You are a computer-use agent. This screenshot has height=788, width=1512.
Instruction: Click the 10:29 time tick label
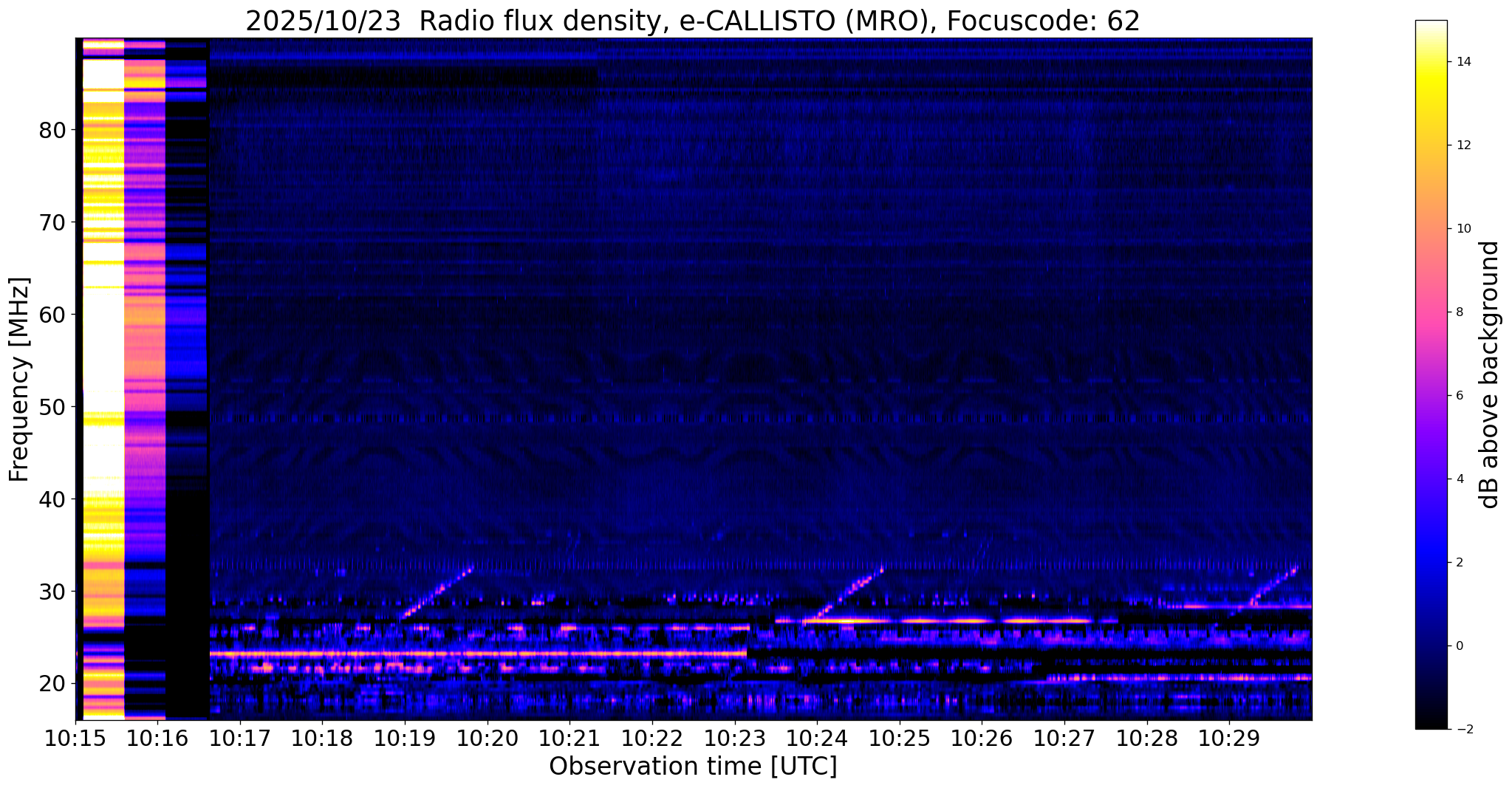pos(1228,738)
